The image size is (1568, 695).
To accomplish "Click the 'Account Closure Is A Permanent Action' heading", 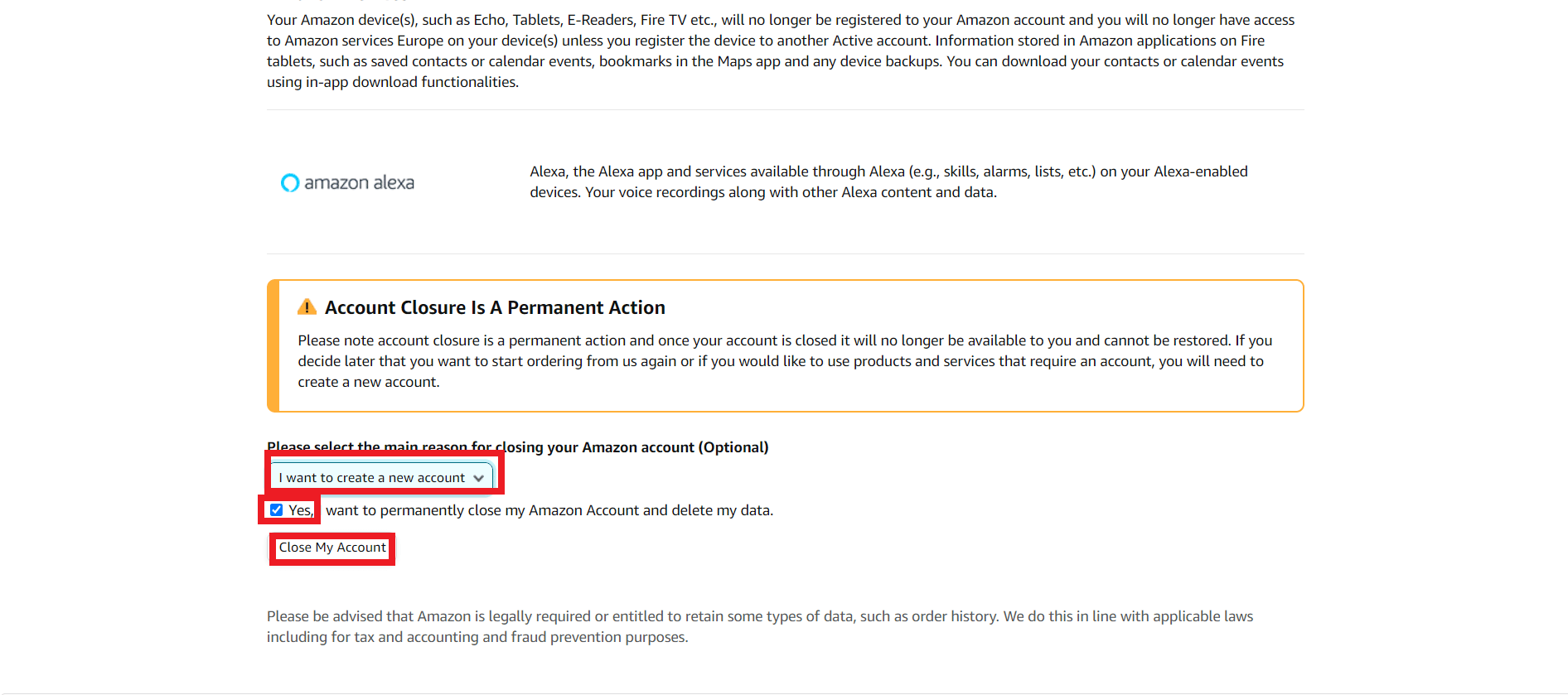I will pos(495,307).
